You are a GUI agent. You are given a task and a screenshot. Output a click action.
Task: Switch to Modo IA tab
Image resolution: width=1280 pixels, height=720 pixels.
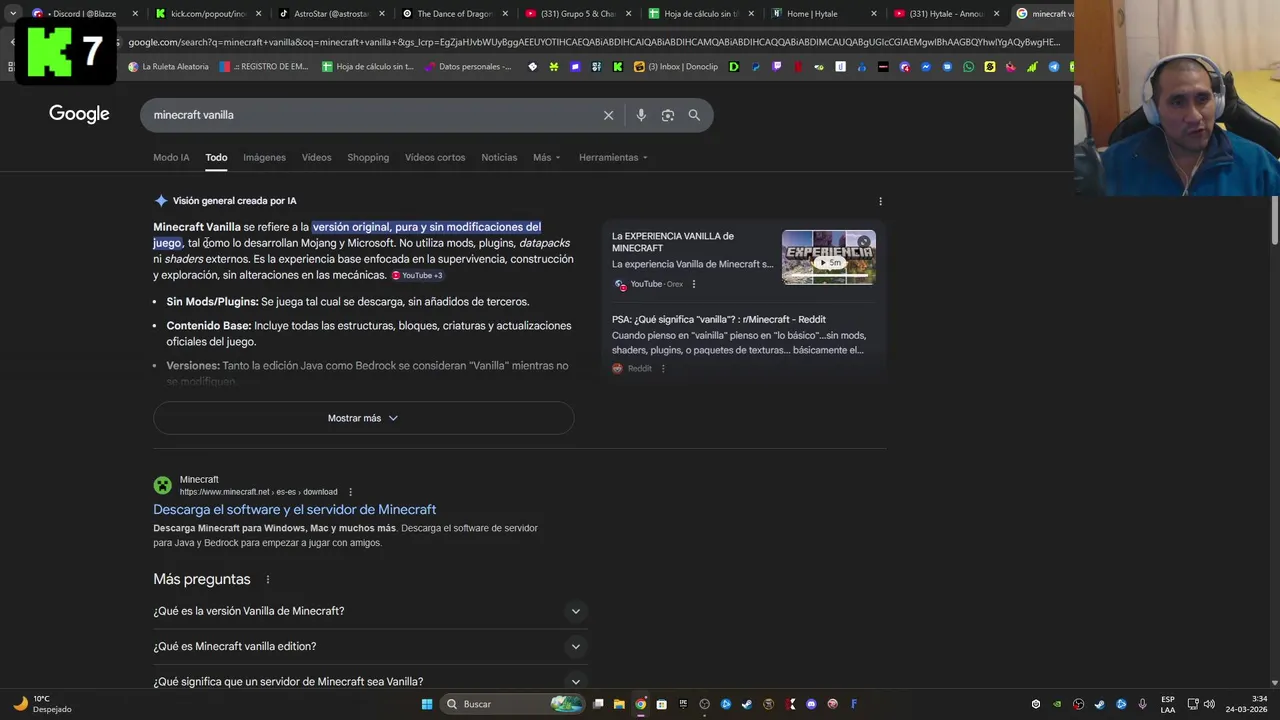tap(171, 158)
